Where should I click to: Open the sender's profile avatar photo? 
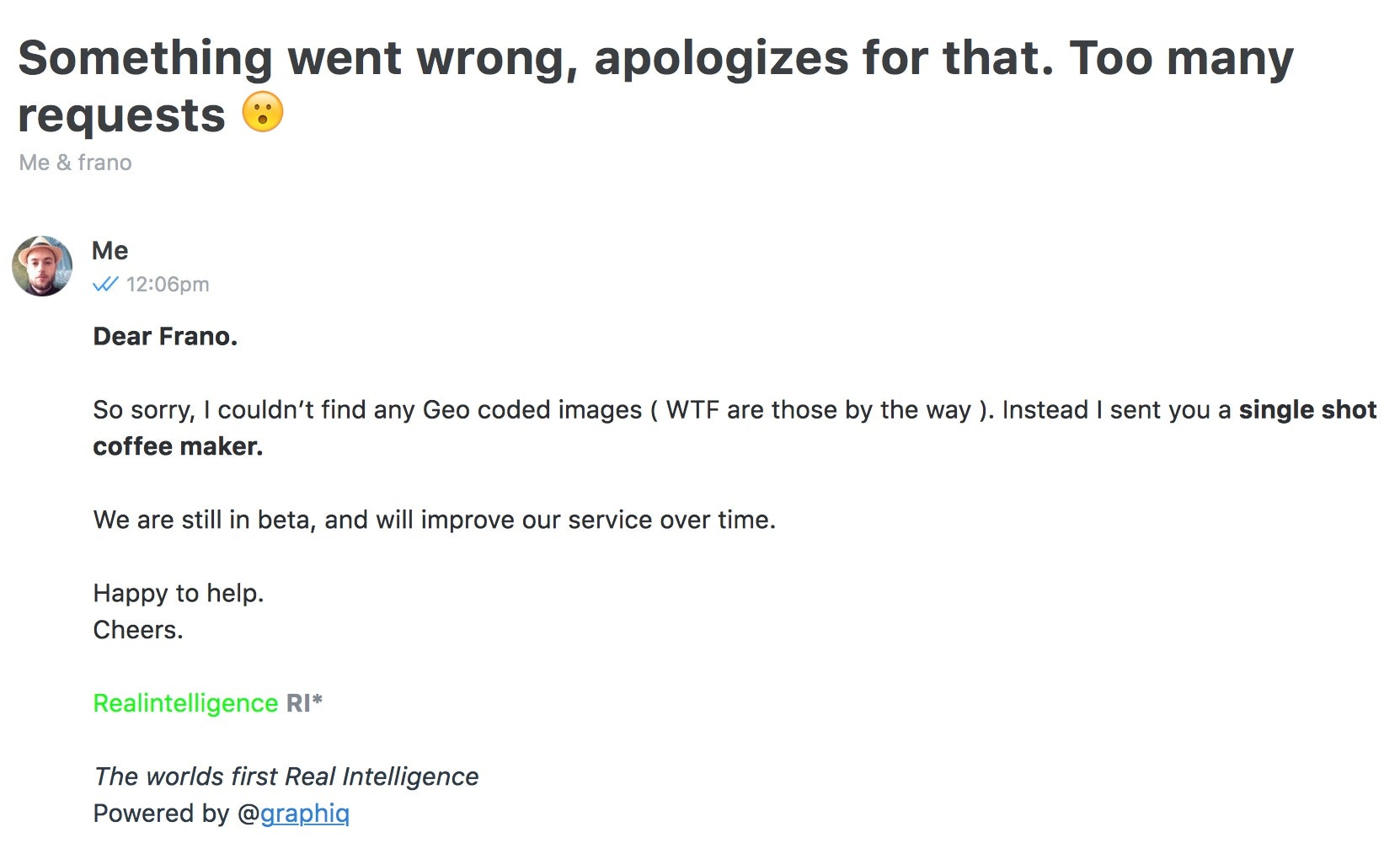tap(42, 266)
